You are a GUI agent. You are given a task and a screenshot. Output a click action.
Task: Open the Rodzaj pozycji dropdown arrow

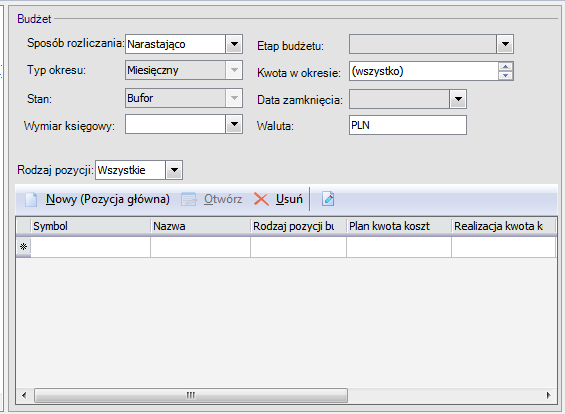click(x=174, y=170)
